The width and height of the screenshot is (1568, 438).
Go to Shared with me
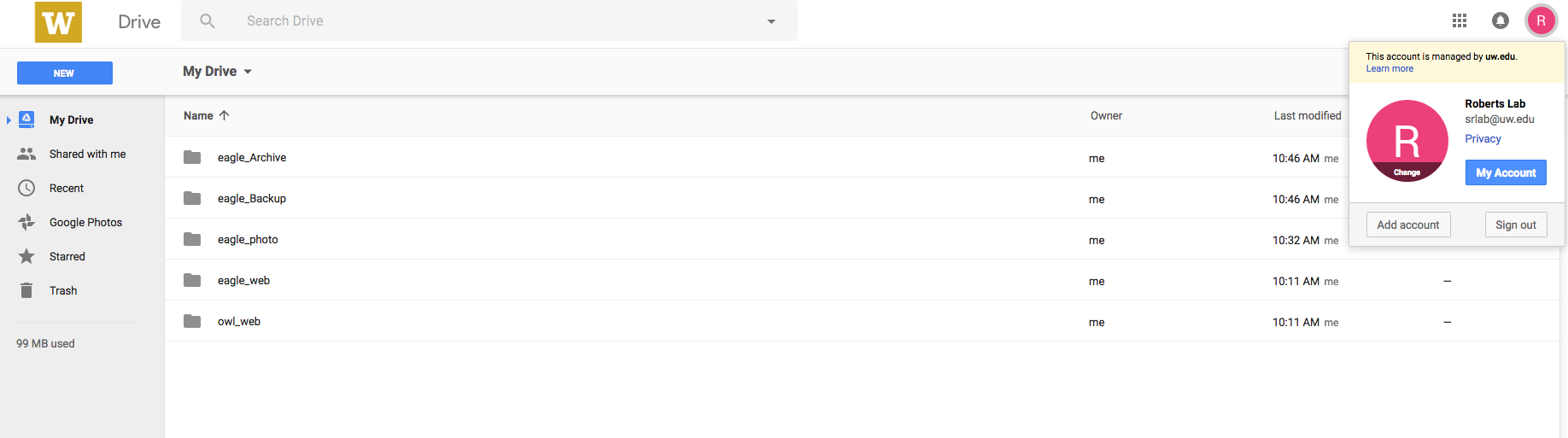click(x=87, y=154)
